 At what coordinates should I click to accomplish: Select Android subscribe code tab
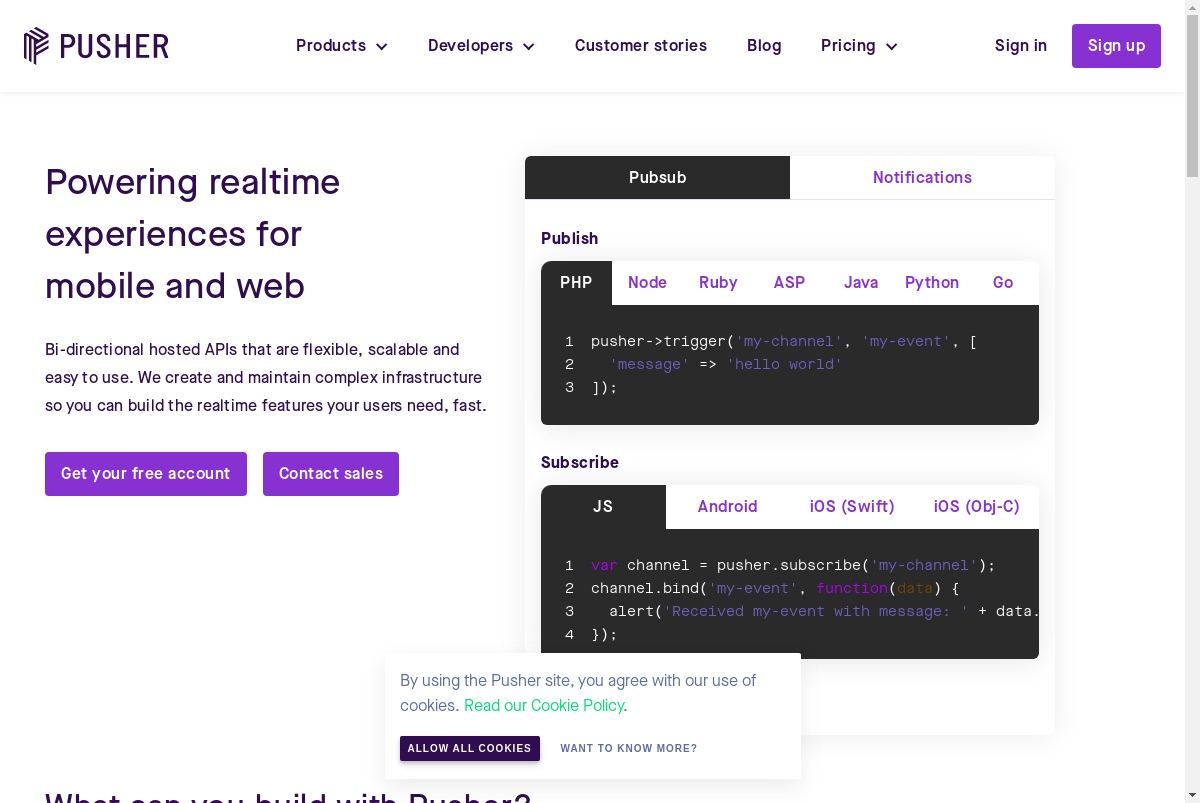[x=727, y=507]
